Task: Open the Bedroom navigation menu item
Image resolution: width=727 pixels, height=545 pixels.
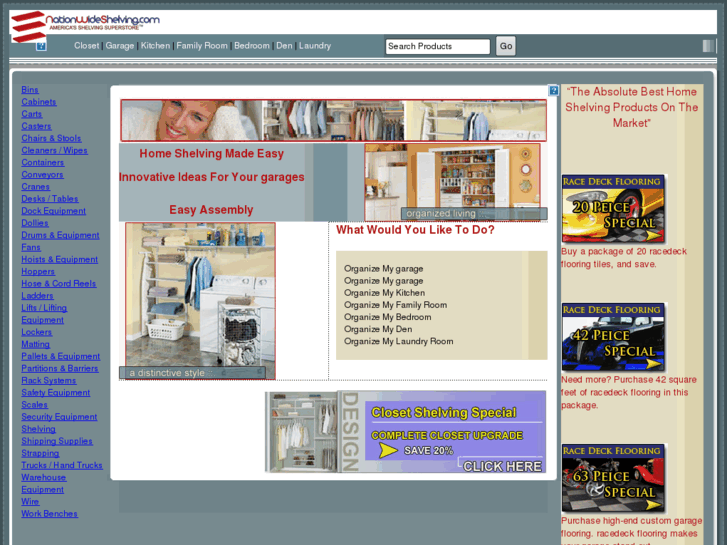Action: click(x=252, y=45)
